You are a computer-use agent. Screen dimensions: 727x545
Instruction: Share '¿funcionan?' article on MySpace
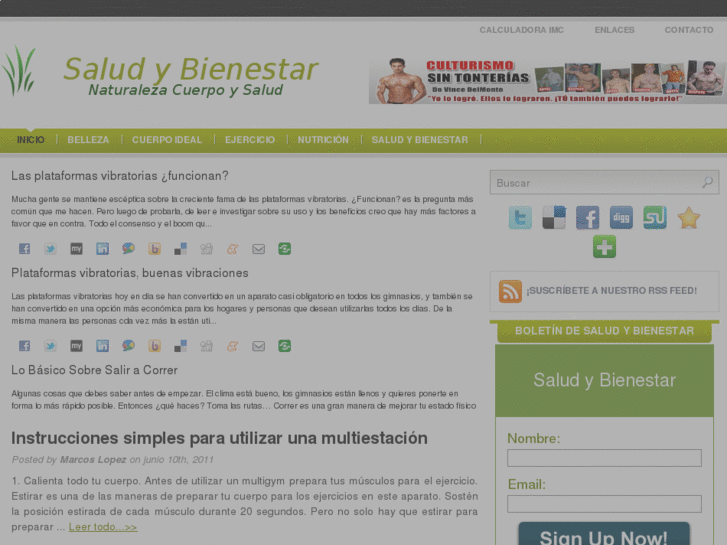pyautogui.click(x=77, y=249)
